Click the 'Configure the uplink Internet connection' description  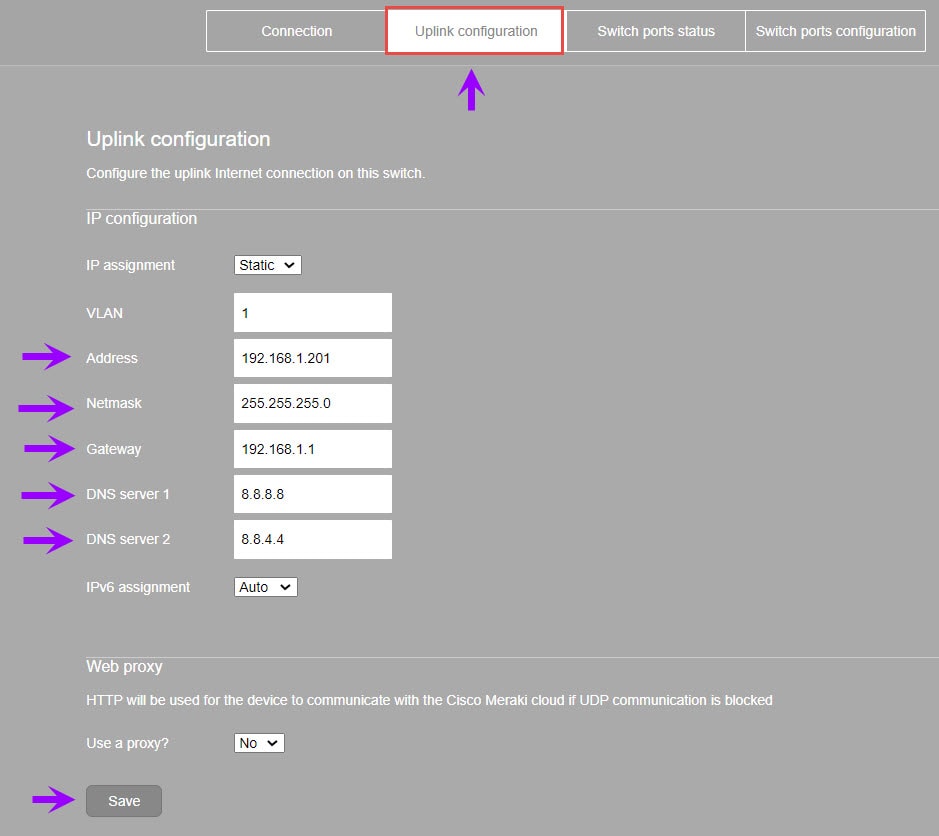point(256,173)
